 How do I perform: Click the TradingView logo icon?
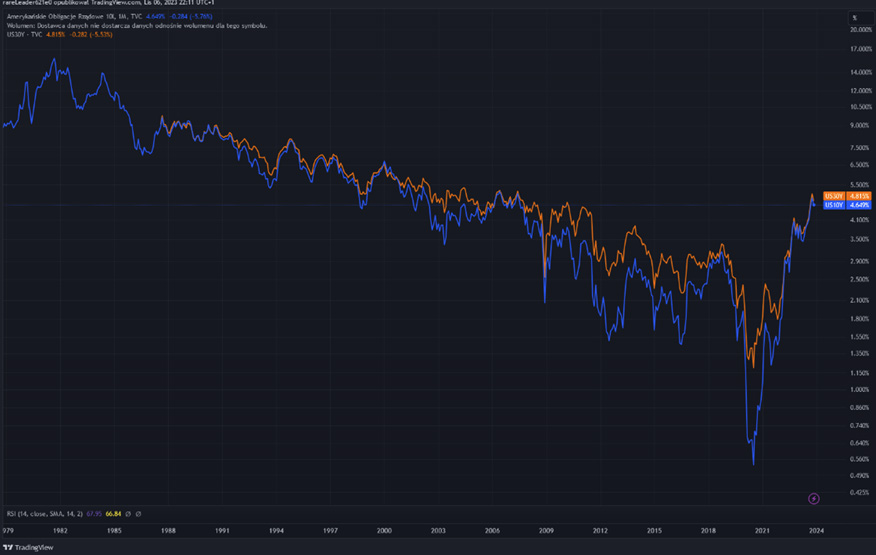(8, 547)
